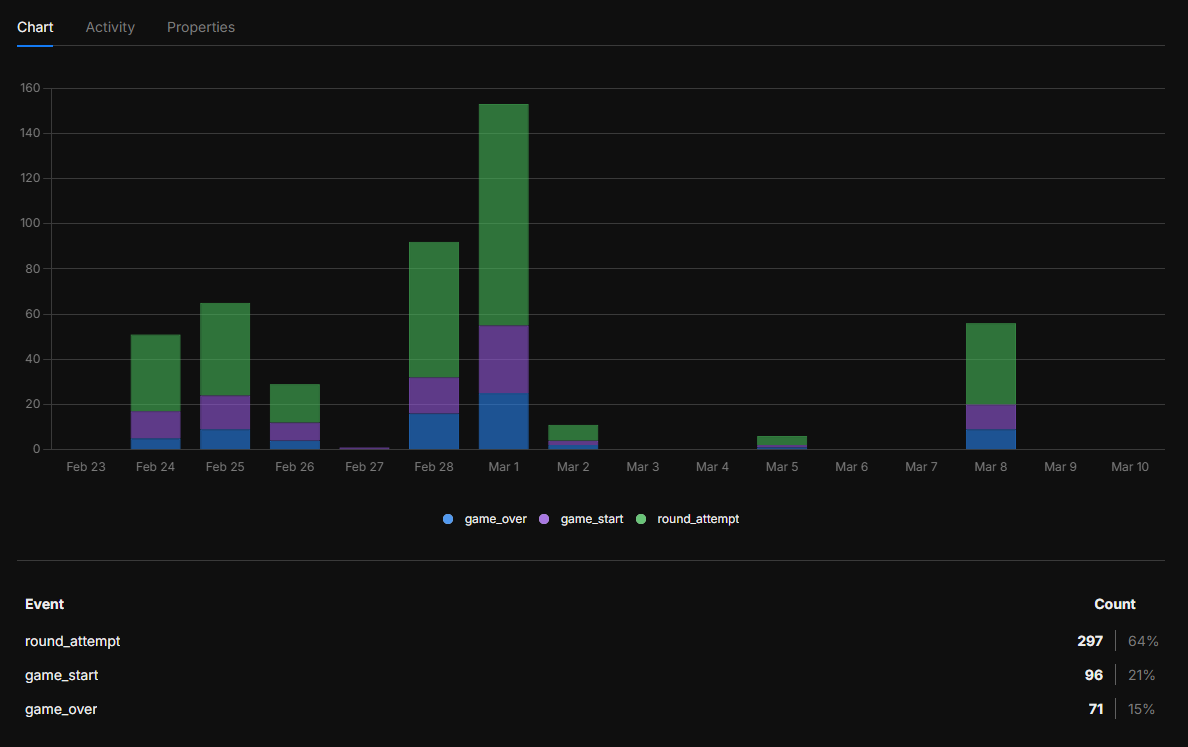Click the green round_attempt legend dot
The height and width of the screenshot is (747, 1188).
pos(641,519)
